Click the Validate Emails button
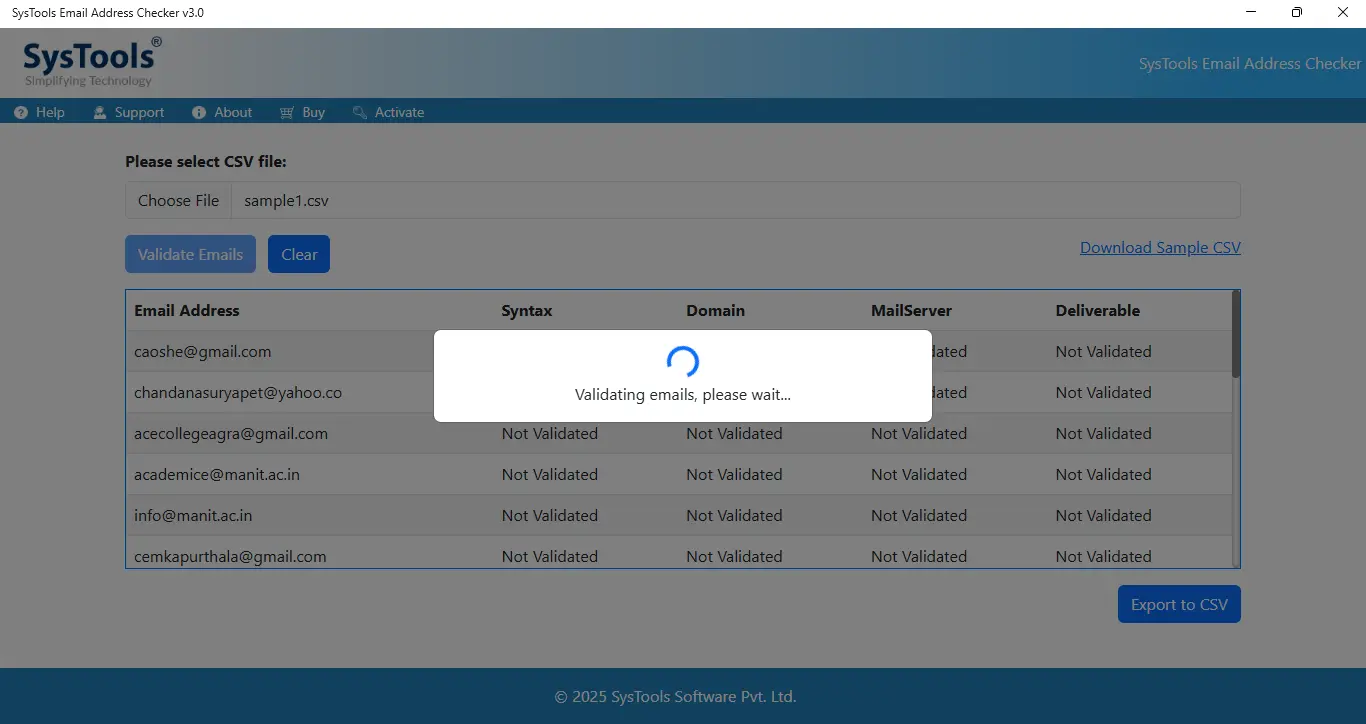1366x724 pixels. click(190, 254)
